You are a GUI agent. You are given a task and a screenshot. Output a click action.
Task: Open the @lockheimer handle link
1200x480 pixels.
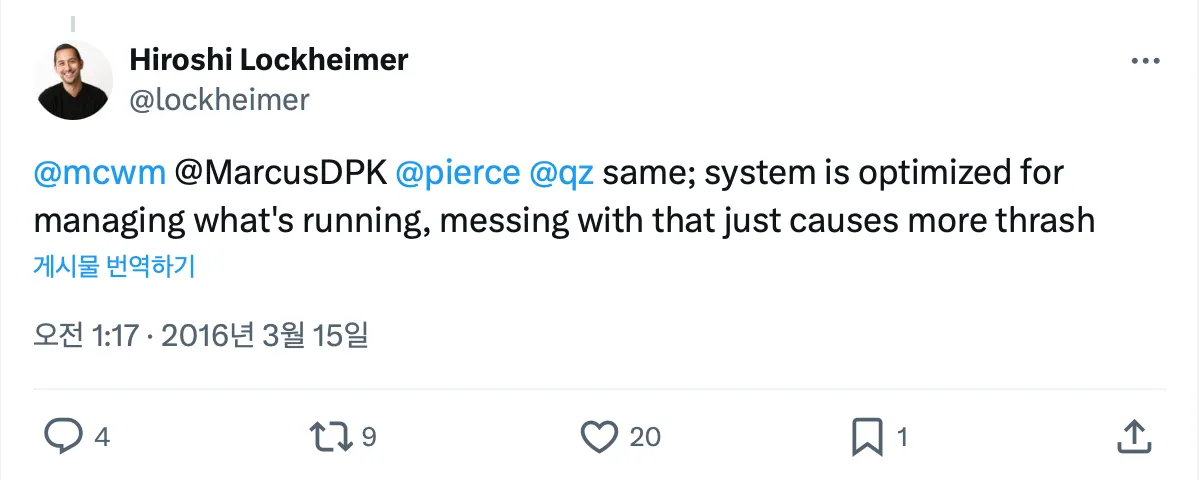click(219, 100)
